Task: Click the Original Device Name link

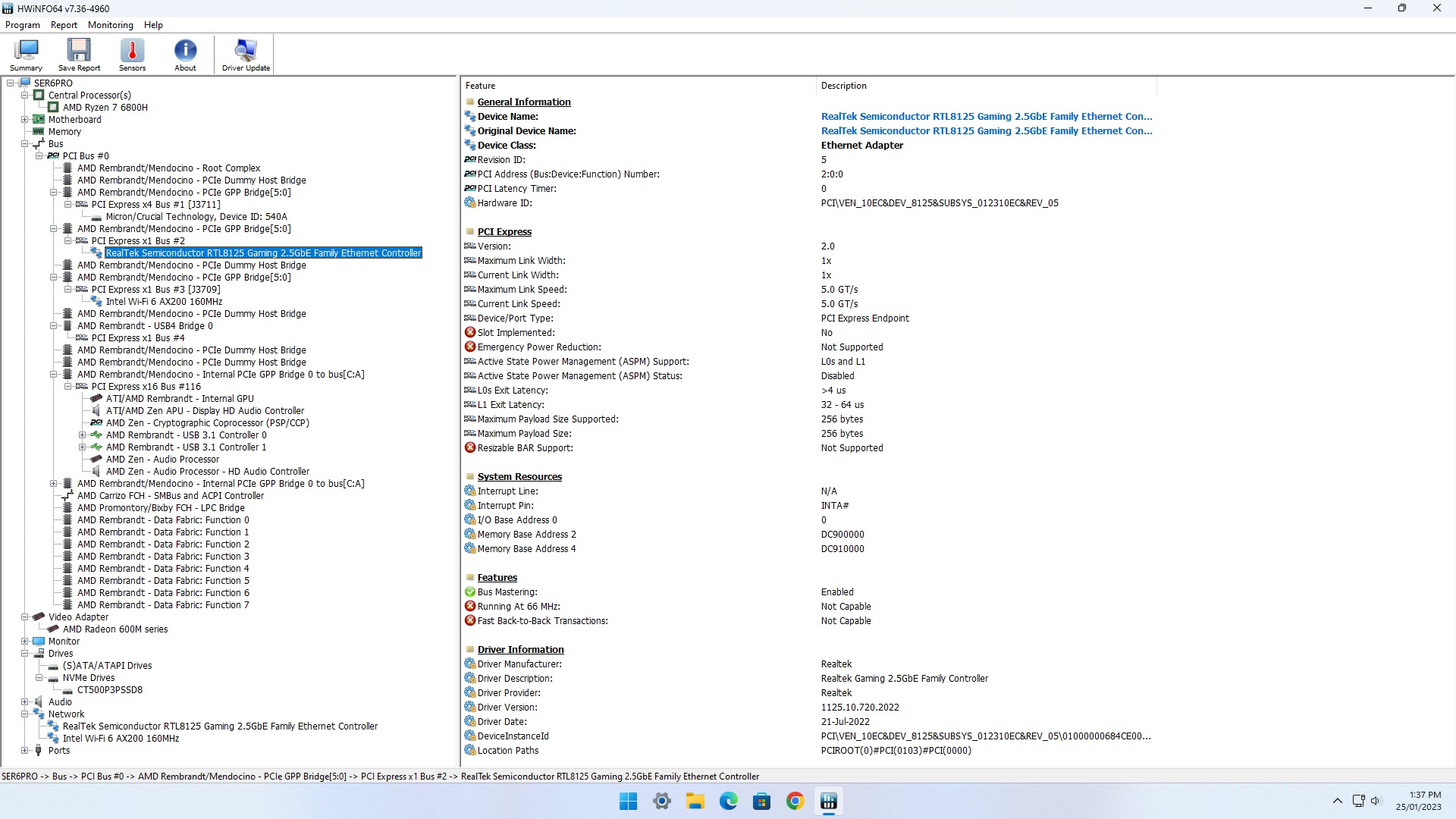Action: (x=987, y=131)
